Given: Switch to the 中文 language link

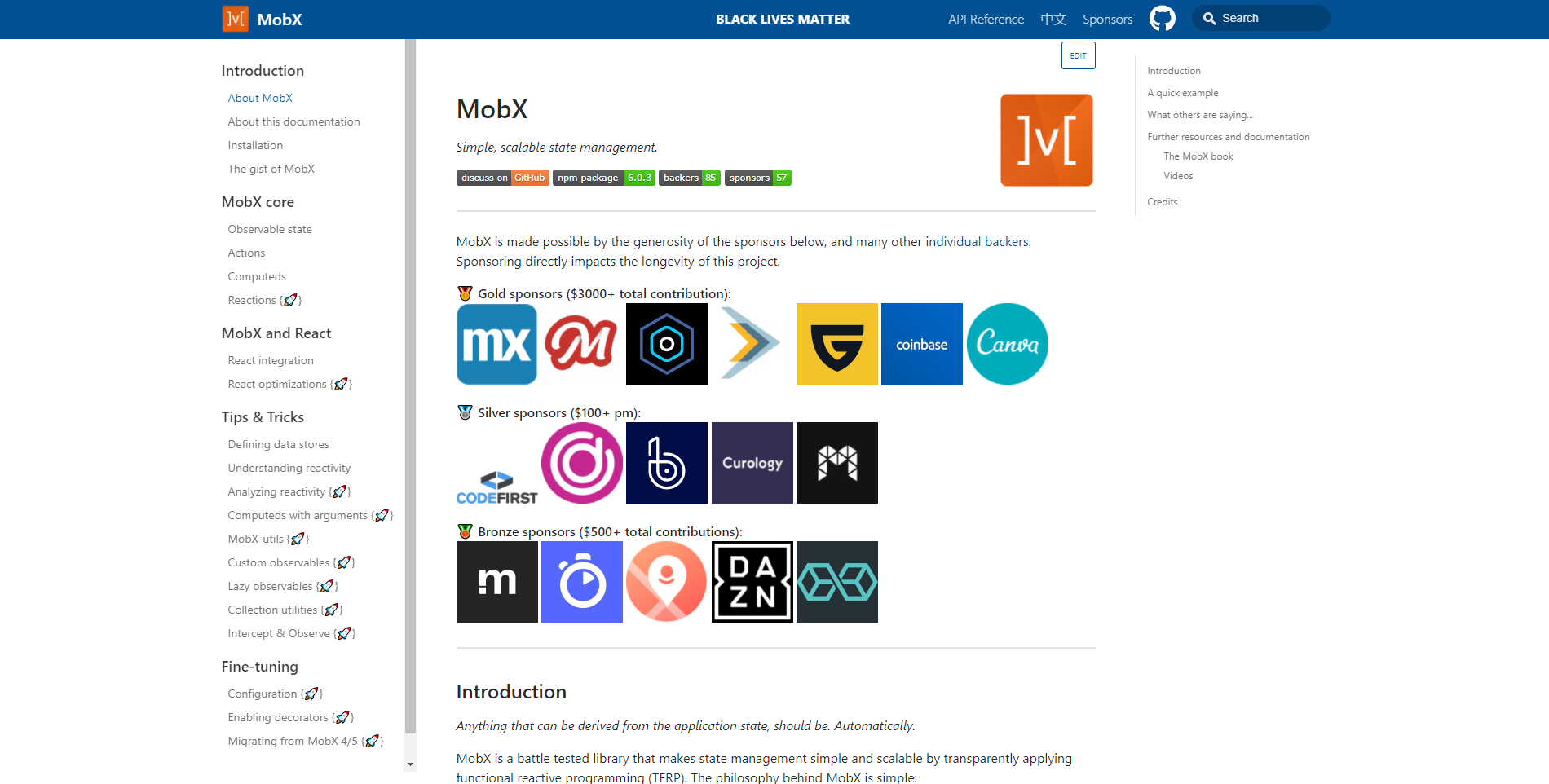Looking at the screenshot, I should tap(1053, 19).
